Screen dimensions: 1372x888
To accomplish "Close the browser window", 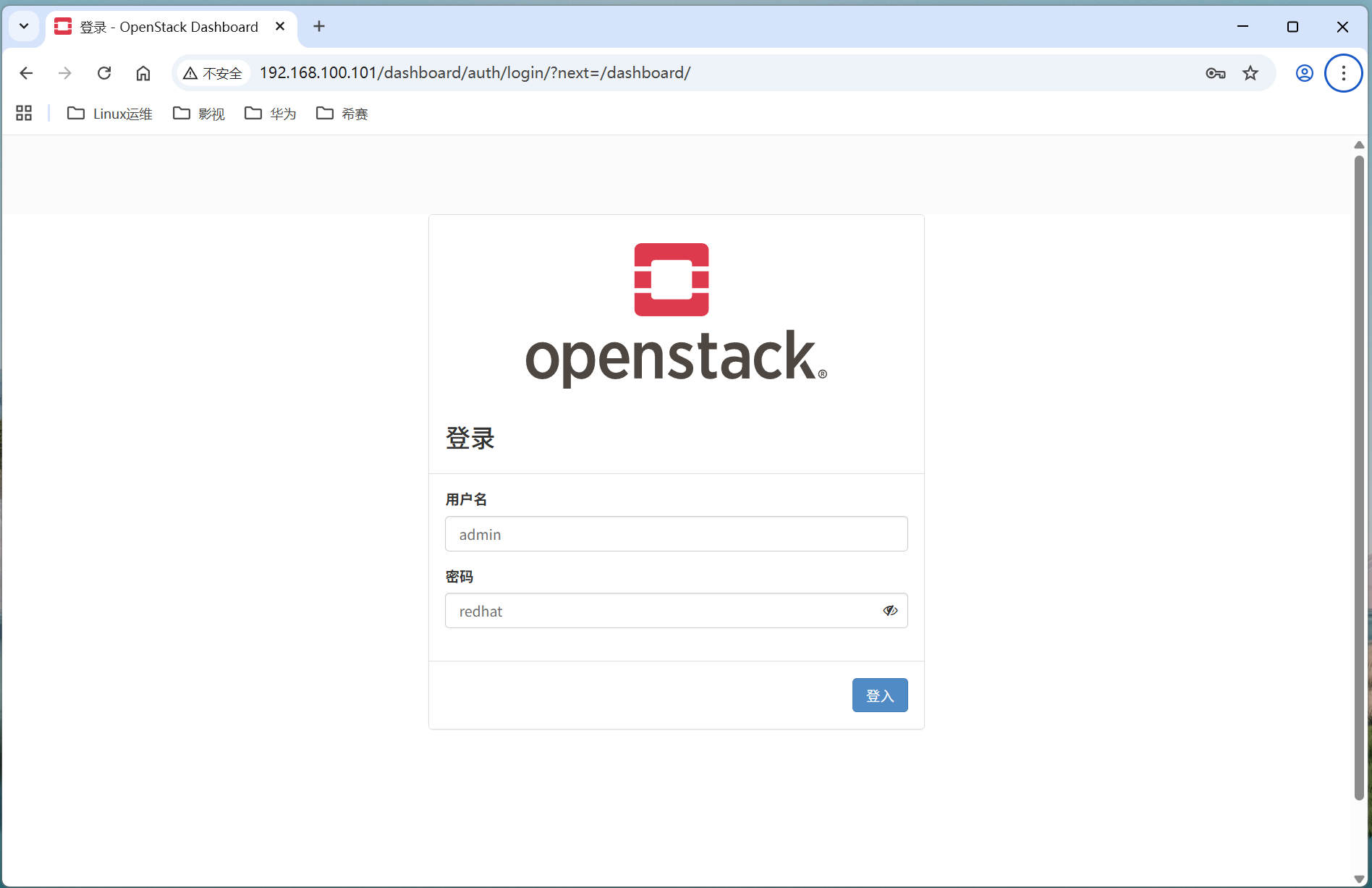I will (1342, 27).
